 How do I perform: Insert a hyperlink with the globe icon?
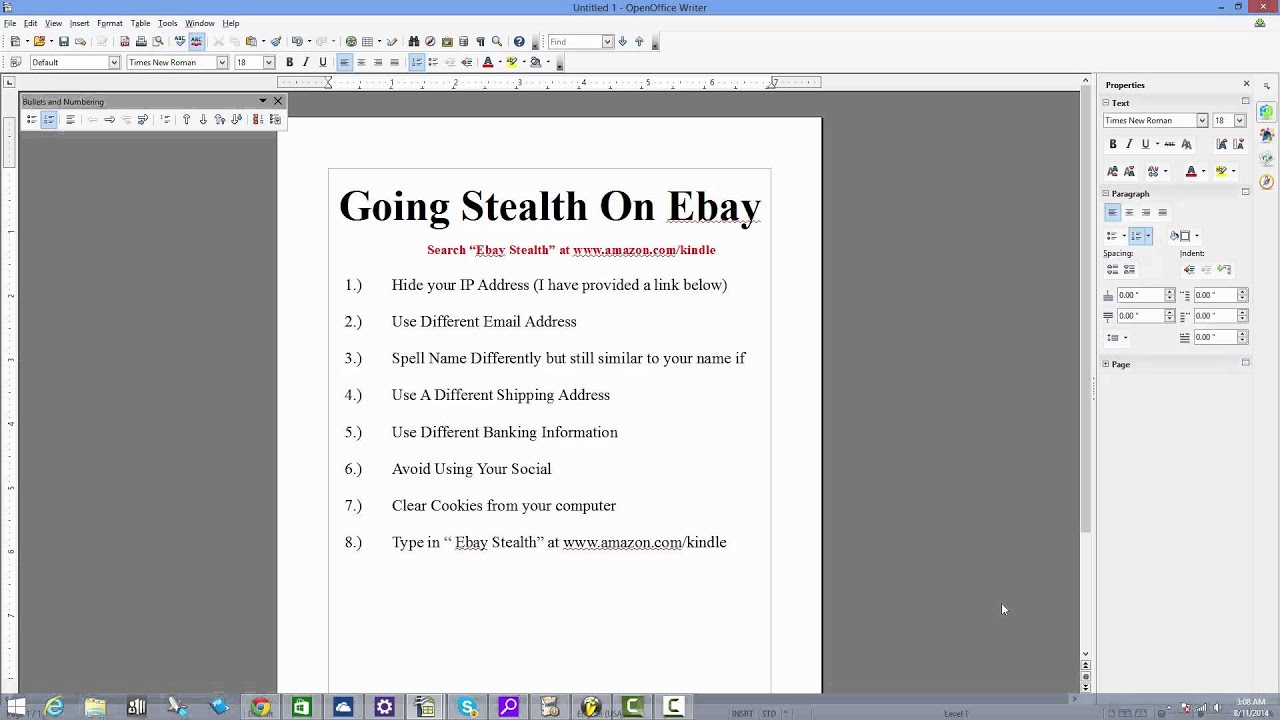(351, 42)
